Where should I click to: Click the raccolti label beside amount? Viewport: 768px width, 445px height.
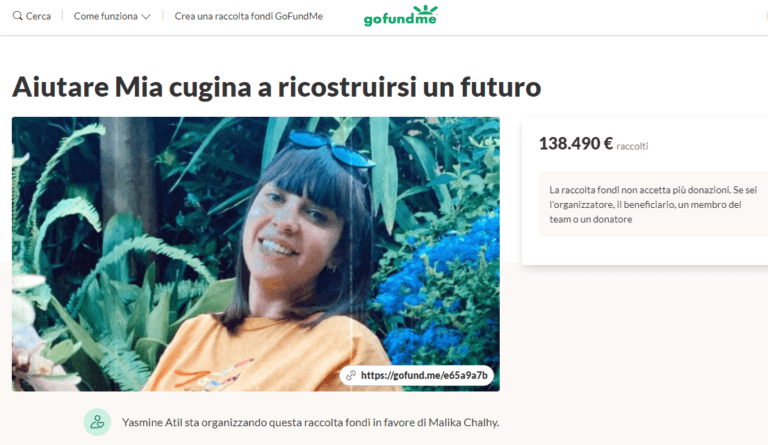pos(632,146)
